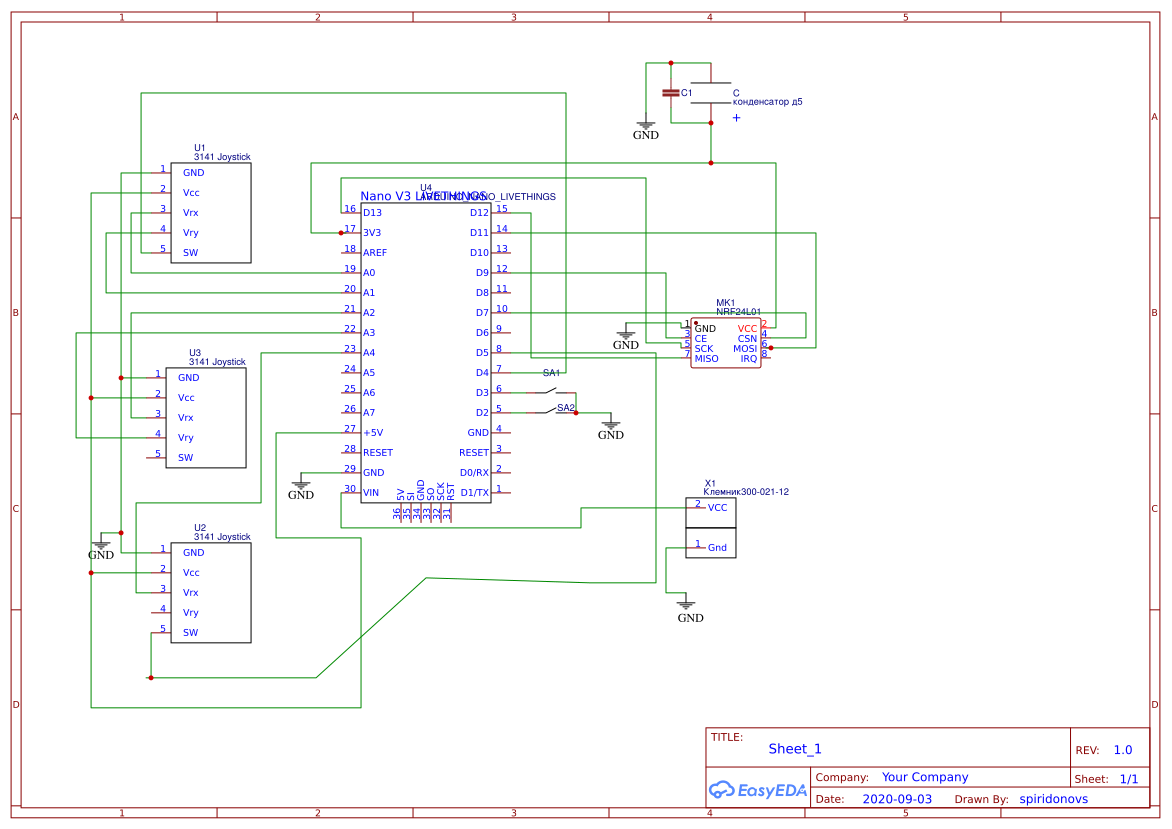The image size is (1172, 829).
Task: Select the U1 3141 Joystick component body
Action: point(210,213)
